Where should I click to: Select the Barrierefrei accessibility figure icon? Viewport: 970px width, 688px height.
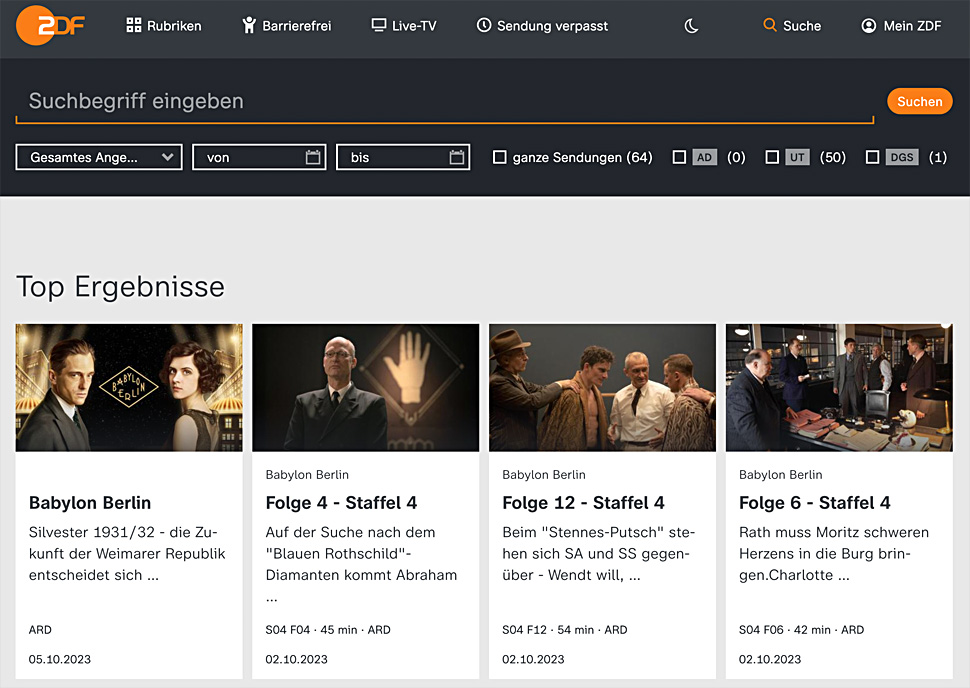(x=249, y=25)
